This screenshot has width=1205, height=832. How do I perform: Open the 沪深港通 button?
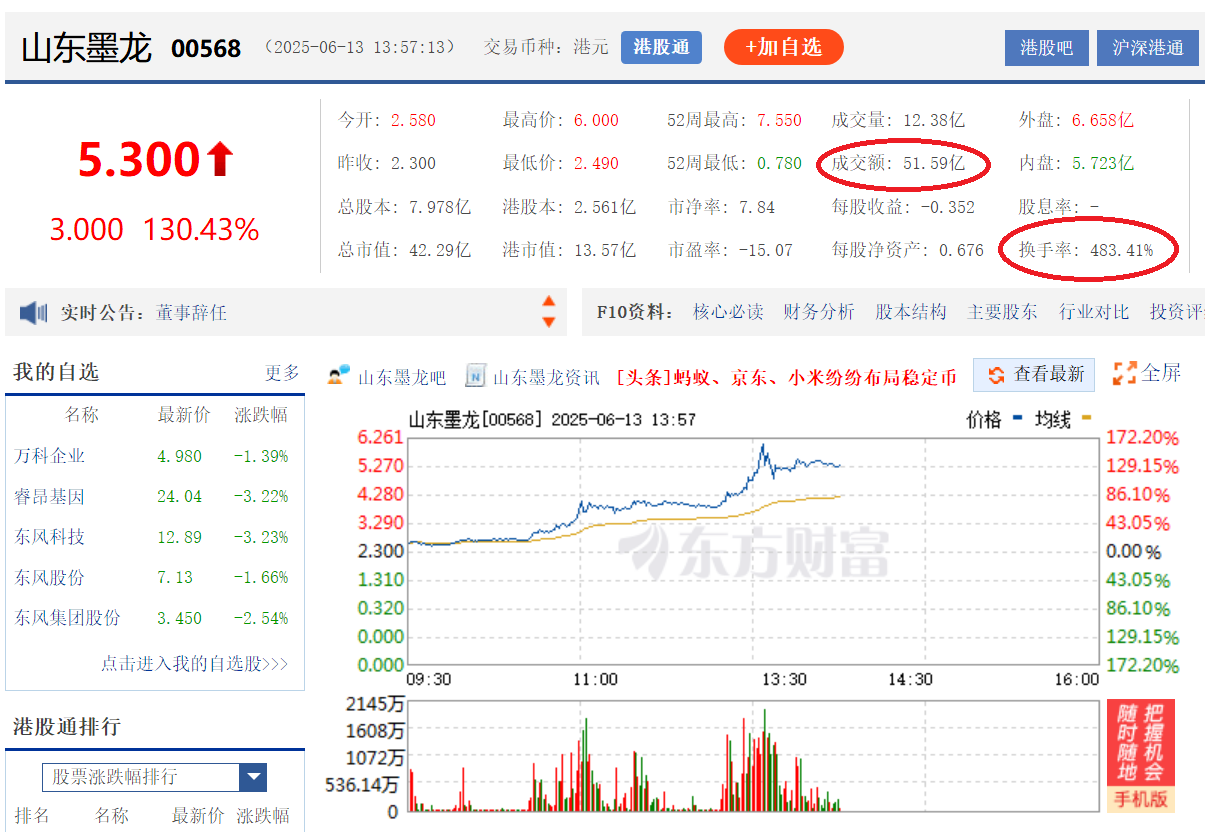(1148, 48)
